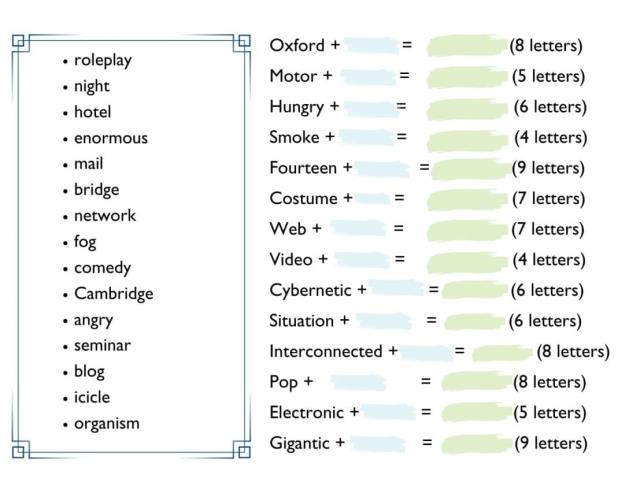This screenshot has height=493, width=640.
Task: Click the blue blank after Interconnected
Action: click(x=427, y=352)
